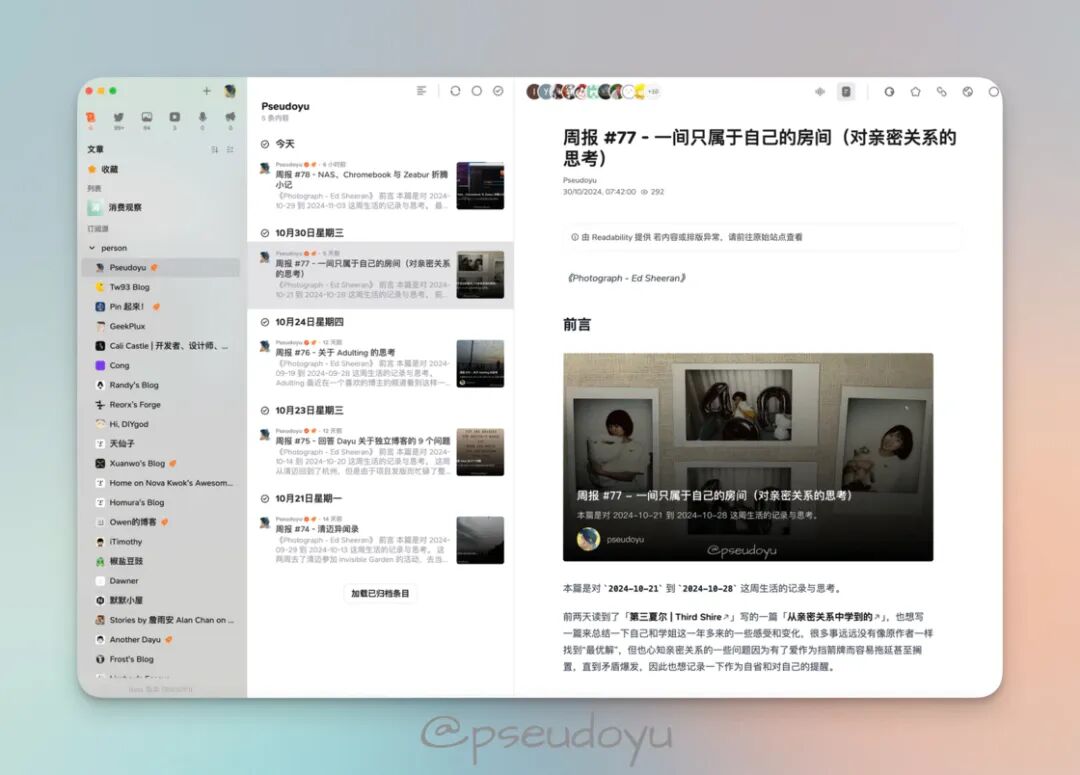Select the Tw93 Blog feed
The width and height of the screenshot is (1080, 775).
162,287
